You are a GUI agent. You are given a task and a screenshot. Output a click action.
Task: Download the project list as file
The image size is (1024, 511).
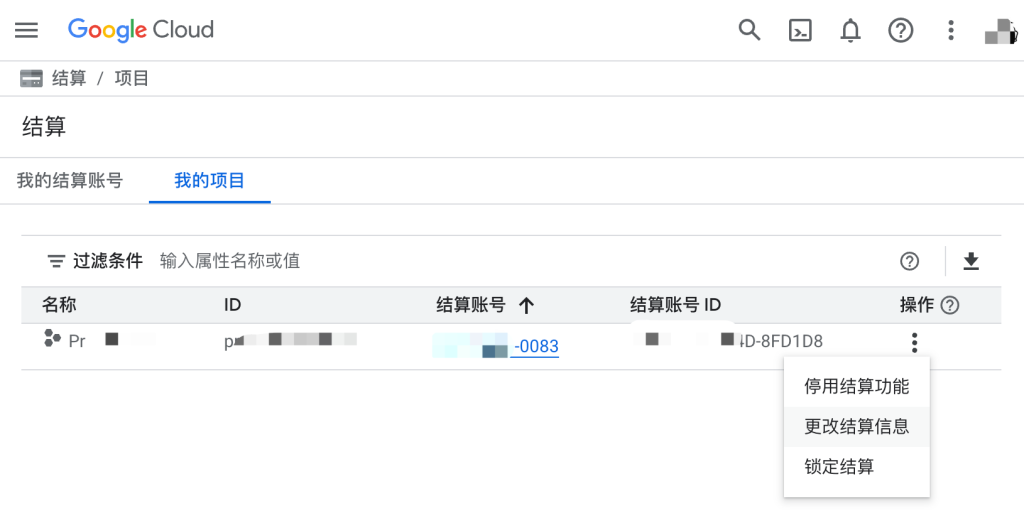(x=970, y=261)
